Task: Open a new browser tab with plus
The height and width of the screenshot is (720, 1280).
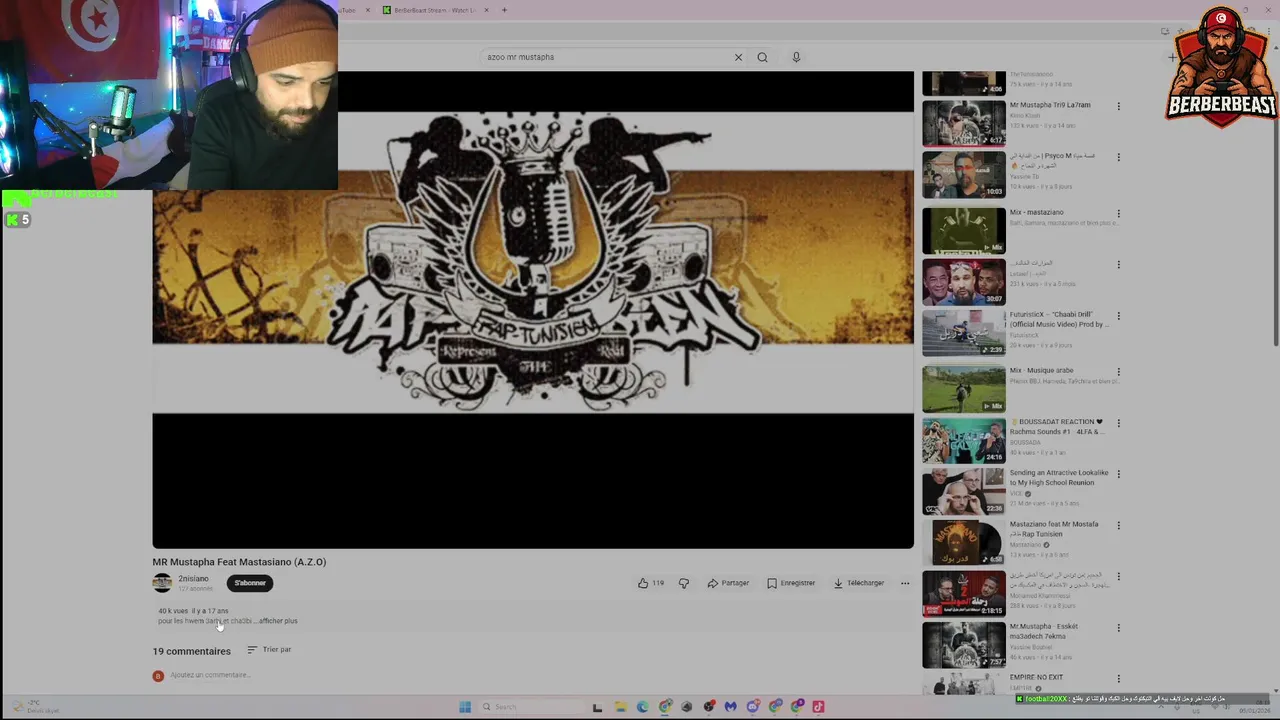Action: pyautogui.click(x=504, y=10)
